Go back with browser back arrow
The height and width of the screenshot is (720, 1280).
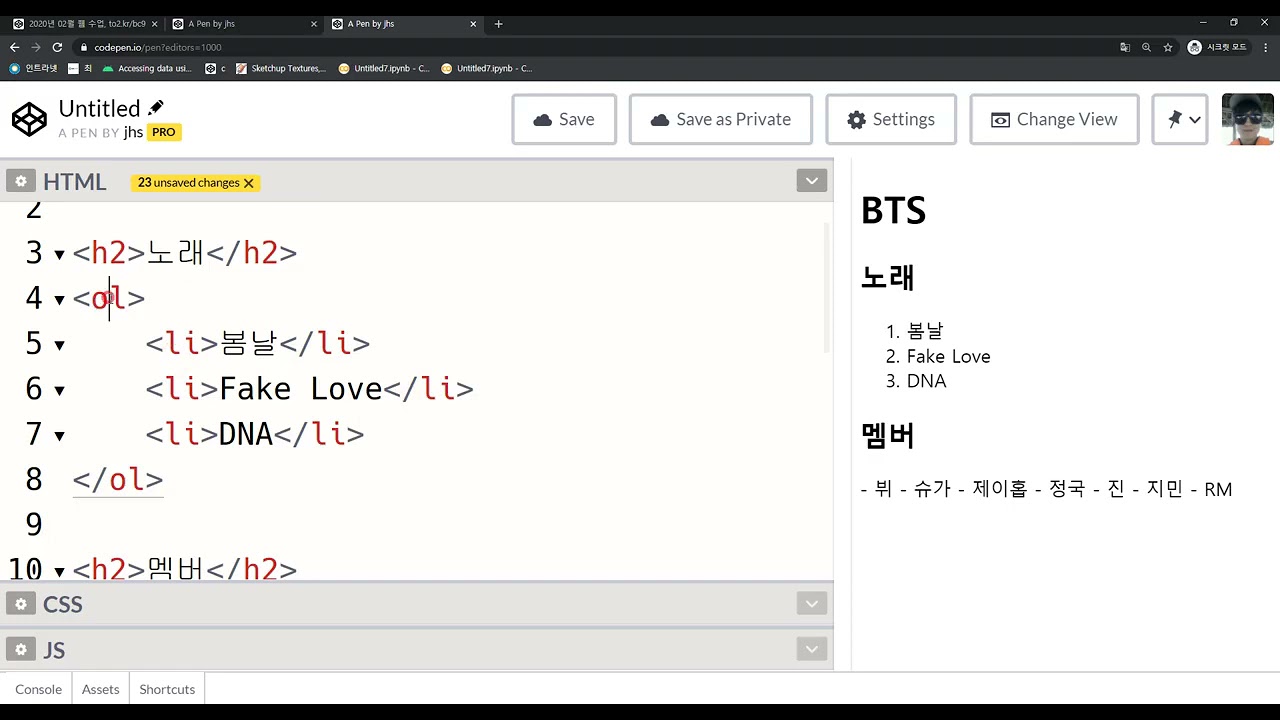pos(14,47)
